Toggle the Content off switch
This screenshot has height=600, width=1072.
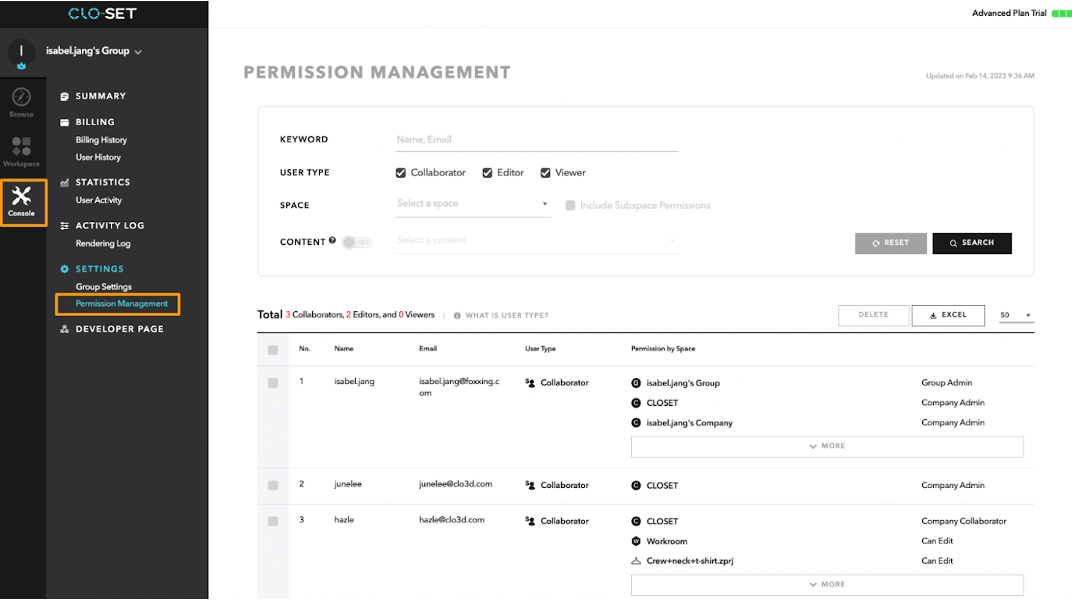pos(355,243)
